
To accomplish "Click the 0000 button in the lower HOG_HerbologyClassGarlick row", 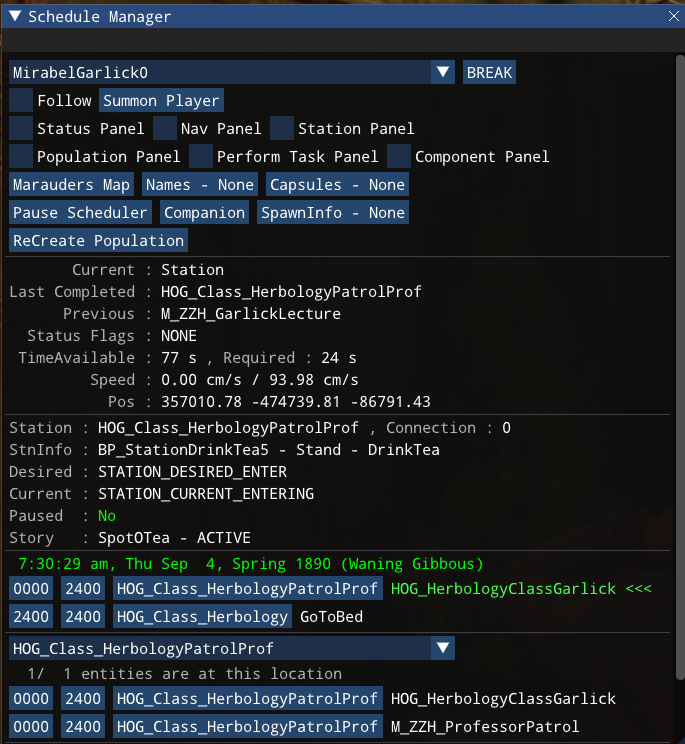I will pos(31,698).
